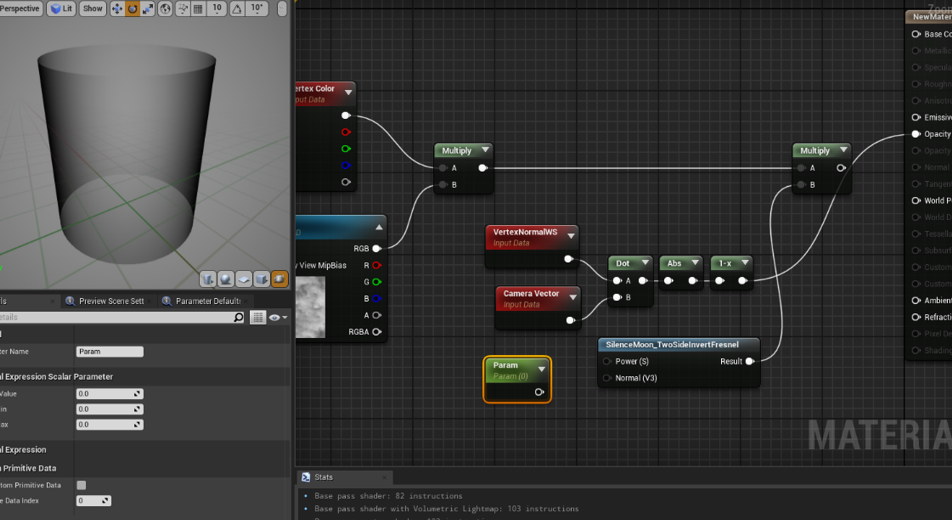
Task: Collapse the Param node using its arrow
Action: tap(541, 368)
